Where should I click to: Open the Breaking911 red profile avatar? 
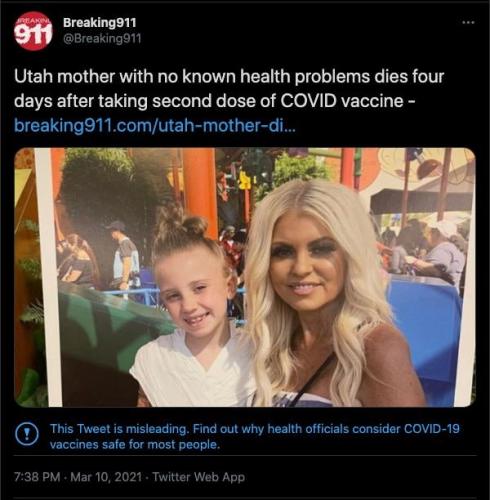point(33,31)
